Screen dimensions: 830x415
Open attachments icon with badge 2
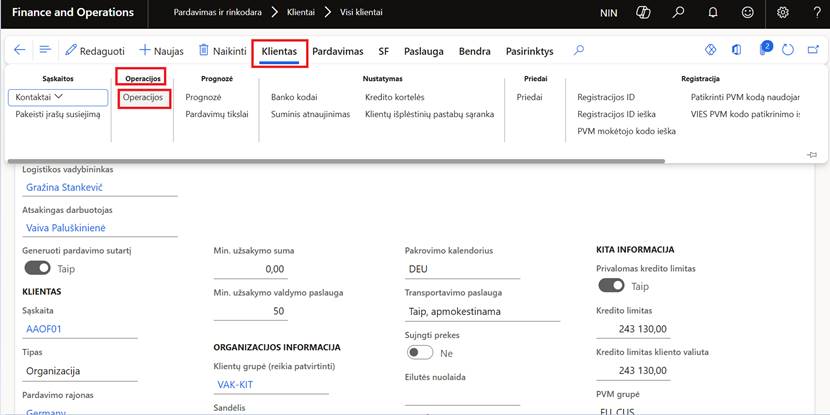(764, 49)
